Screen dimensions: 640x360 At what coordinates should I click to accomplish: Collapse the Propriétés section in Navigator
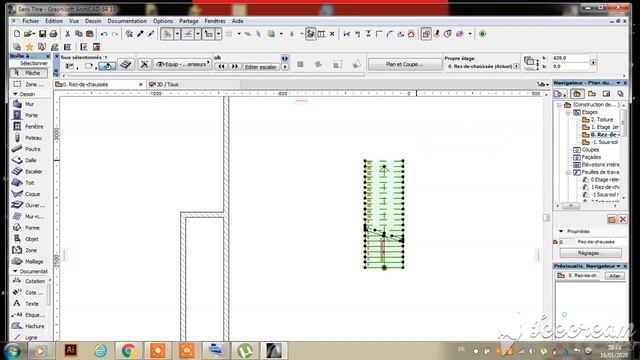561,231
